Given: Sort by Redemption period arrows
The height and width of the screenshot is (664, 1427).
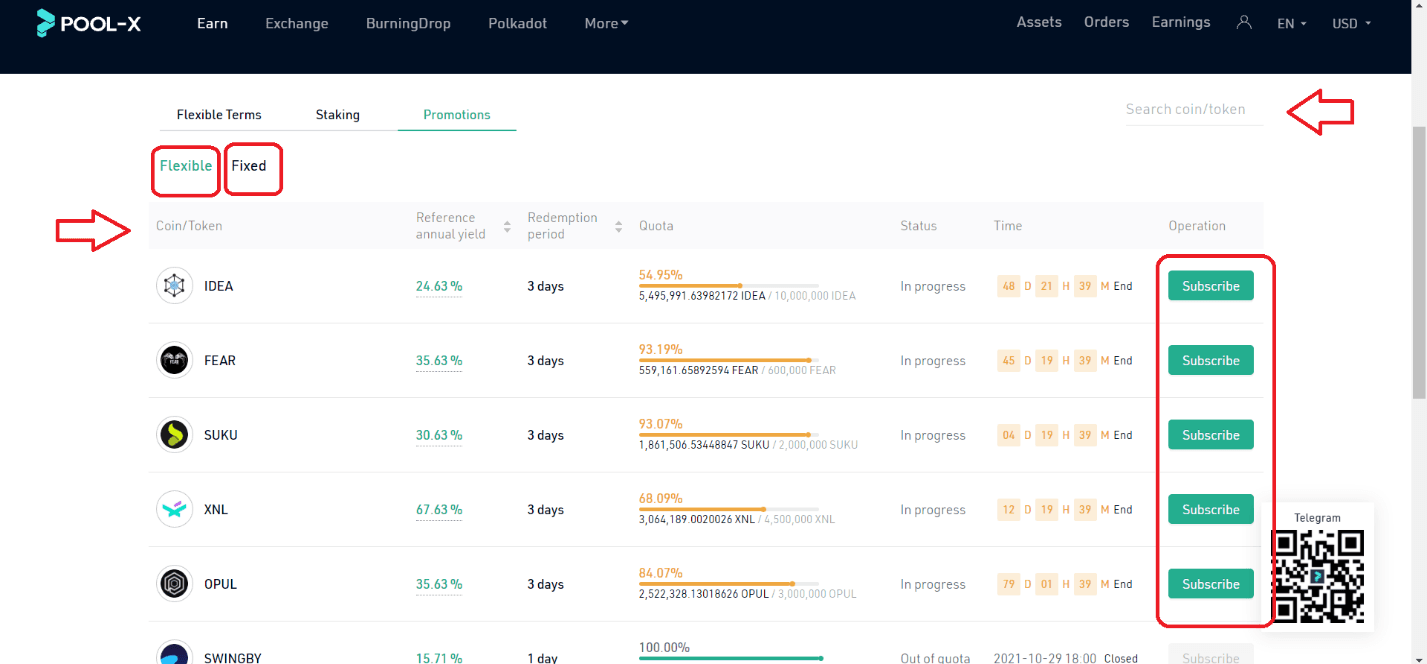Looking at the screenshot, I should (618, 226).
